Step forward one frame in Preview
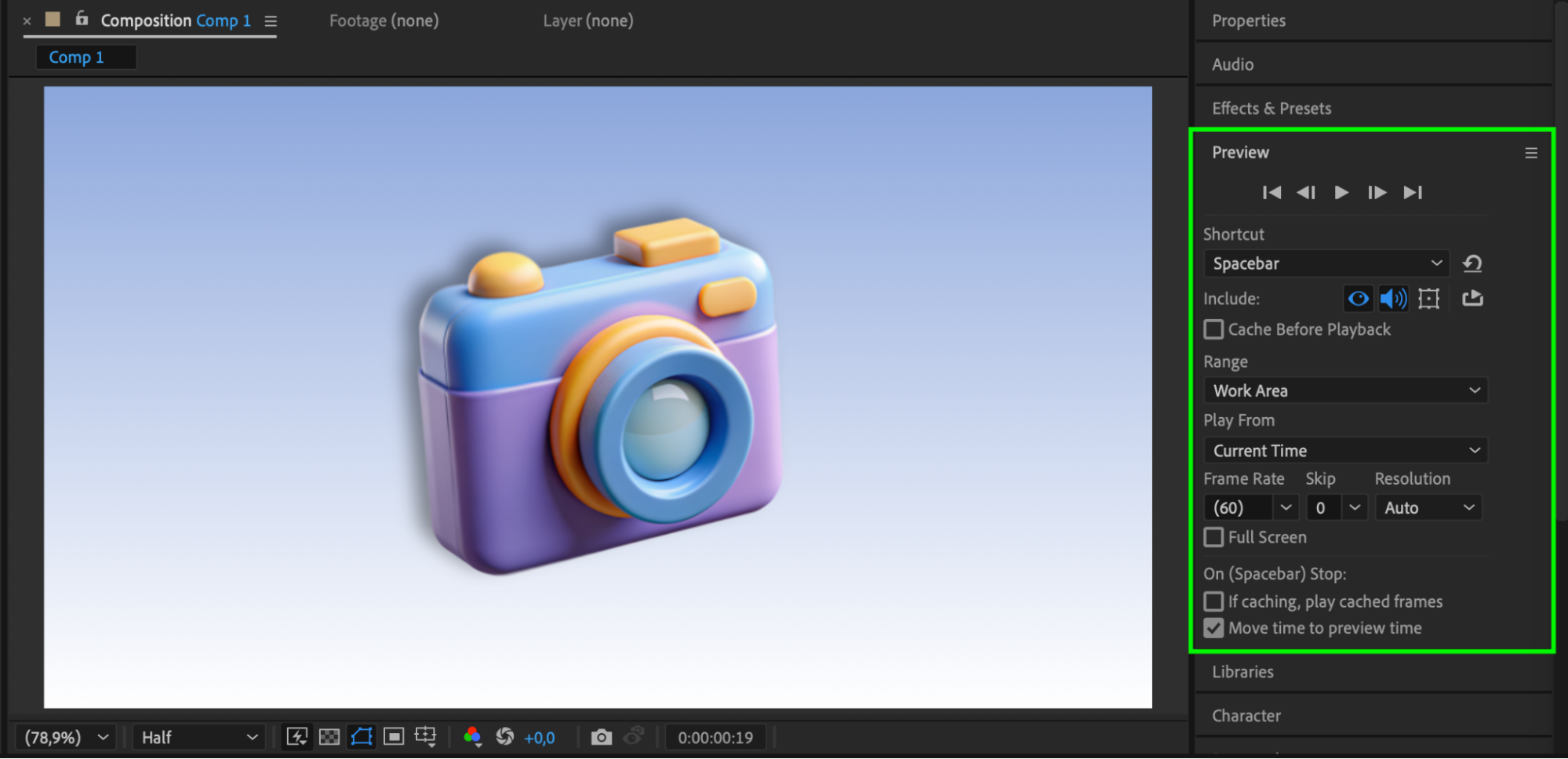 click(1377, 193)
